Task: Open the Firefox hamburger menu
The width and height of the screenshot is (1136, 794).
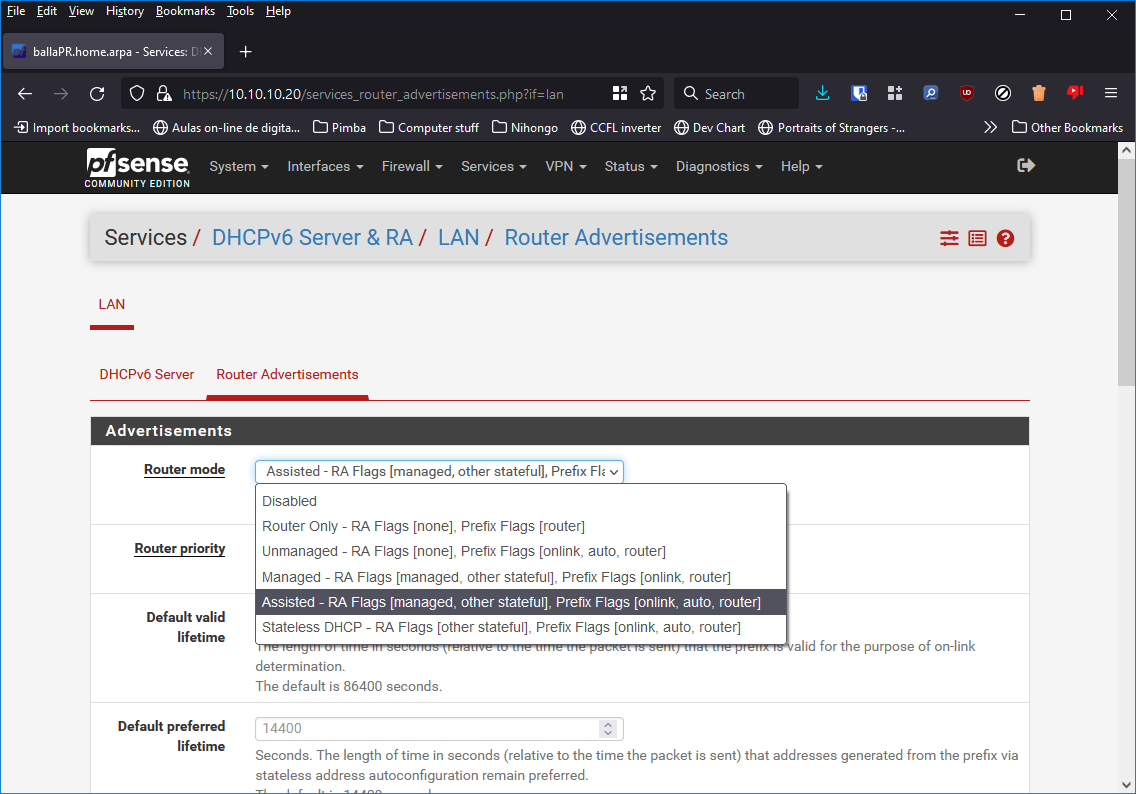Action: click(1110, 94)
